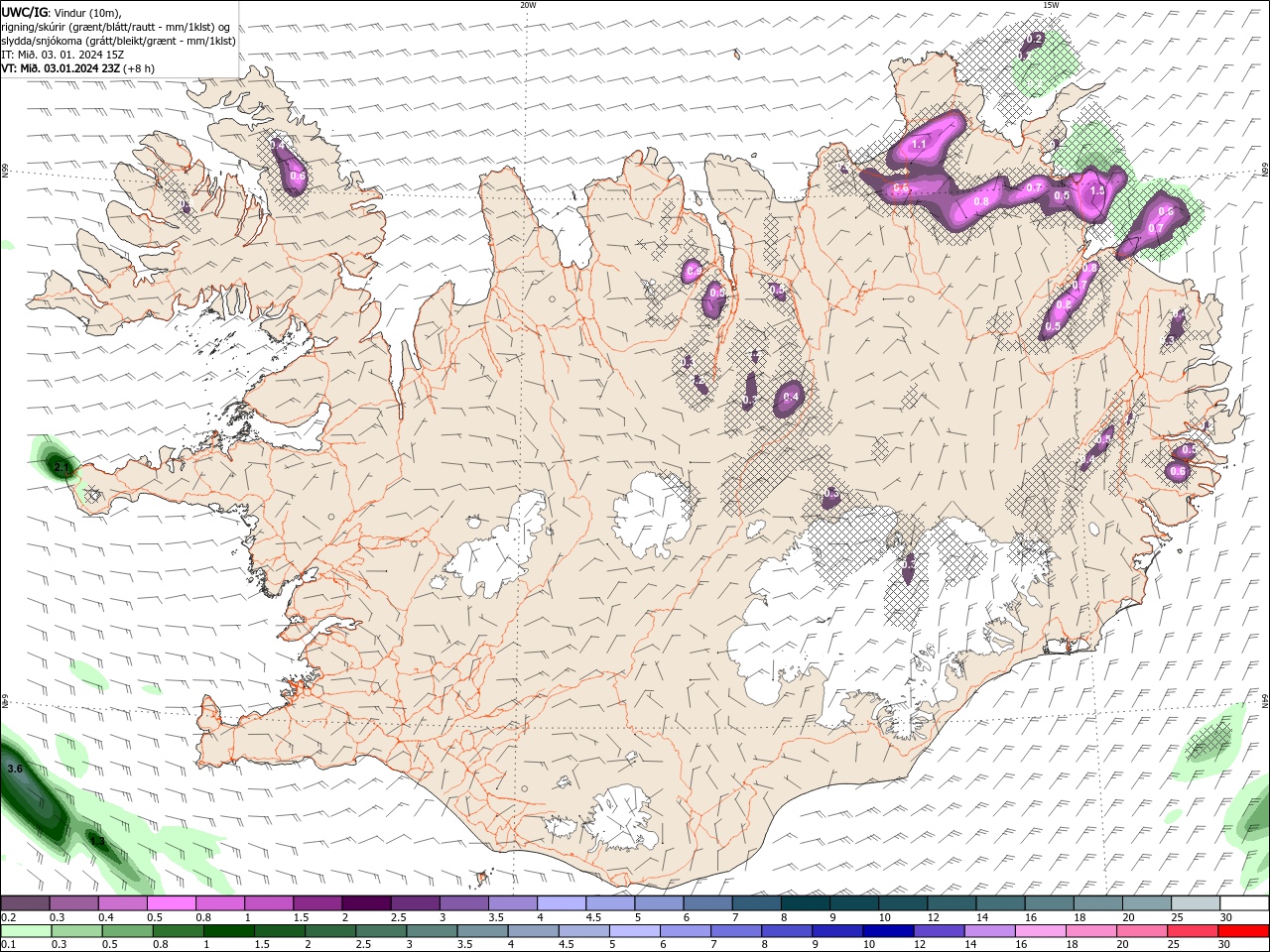The width and height of the screenshot is (1270, 952).
Task: Click the 3.6 rainfall value on the map
Action: pyautogui.click(x=14, y=769)
